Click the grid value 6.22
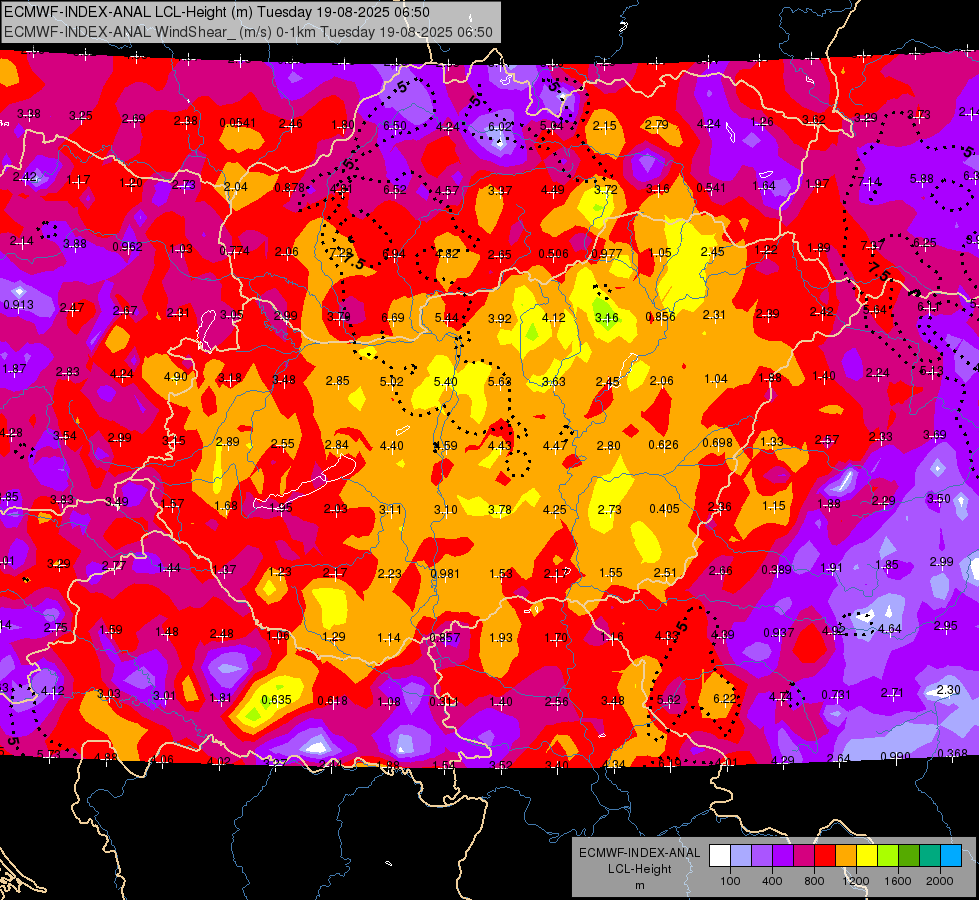Image resolution: width=979 pixels, height=900 pixels. pos(724,698)
